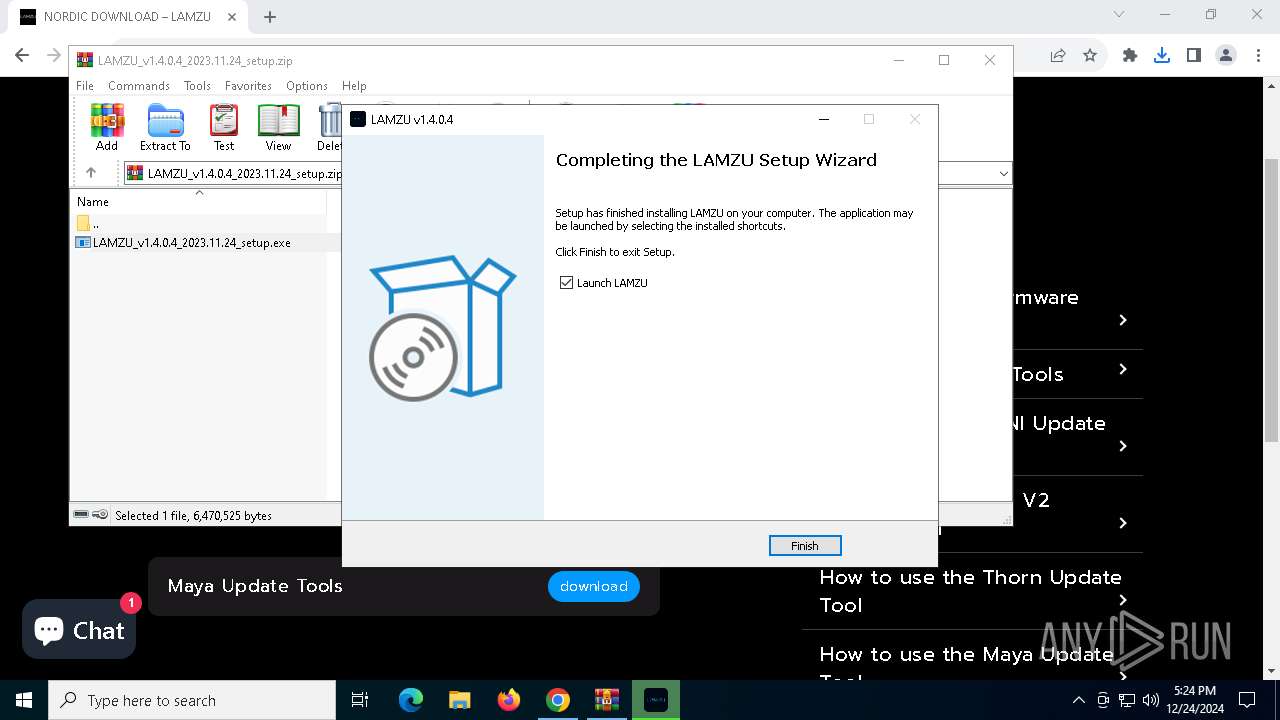Open the Favorites menu in WinRAR
This screenshot has width=1280, height=720.
coord(248,86)
